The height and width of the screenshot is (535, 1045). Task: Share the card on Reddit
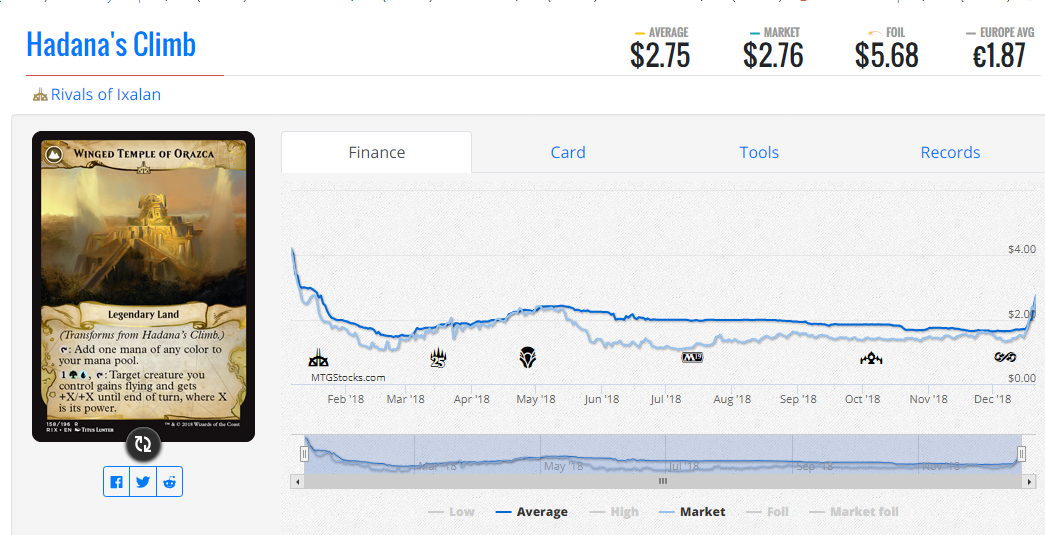coord(169,482)
